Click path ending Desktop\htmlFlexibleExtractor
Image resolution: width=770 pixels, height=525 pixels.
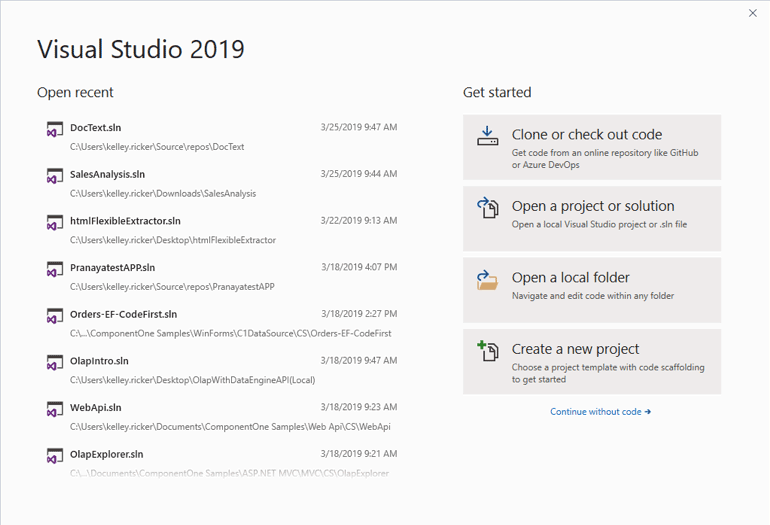click(x=173, y=240)
